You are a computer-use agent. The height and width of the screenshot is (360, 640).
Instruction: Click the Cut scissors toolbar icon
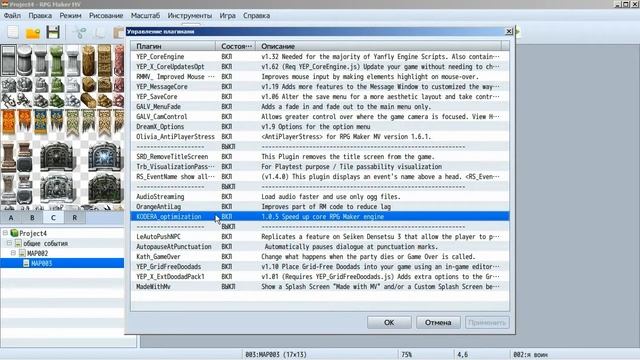(80, 33)
